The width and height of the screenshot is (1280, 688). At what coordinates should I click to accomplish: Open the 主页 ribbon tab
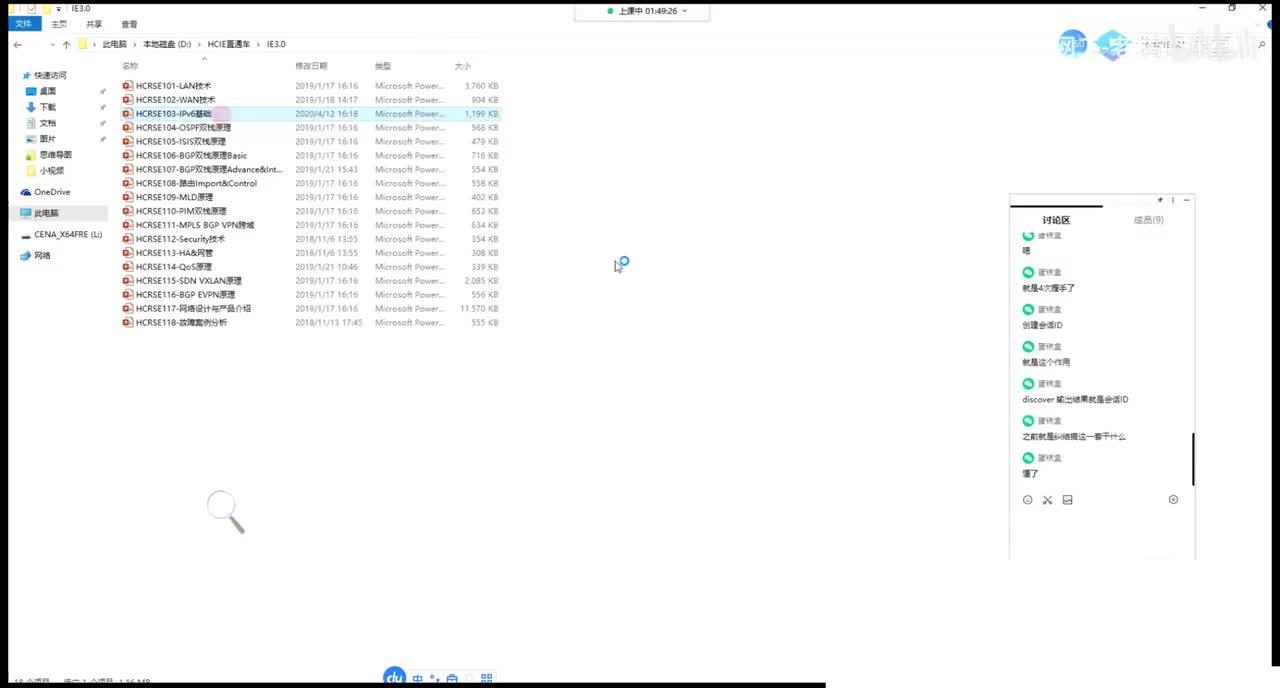(x=59, y=24)
